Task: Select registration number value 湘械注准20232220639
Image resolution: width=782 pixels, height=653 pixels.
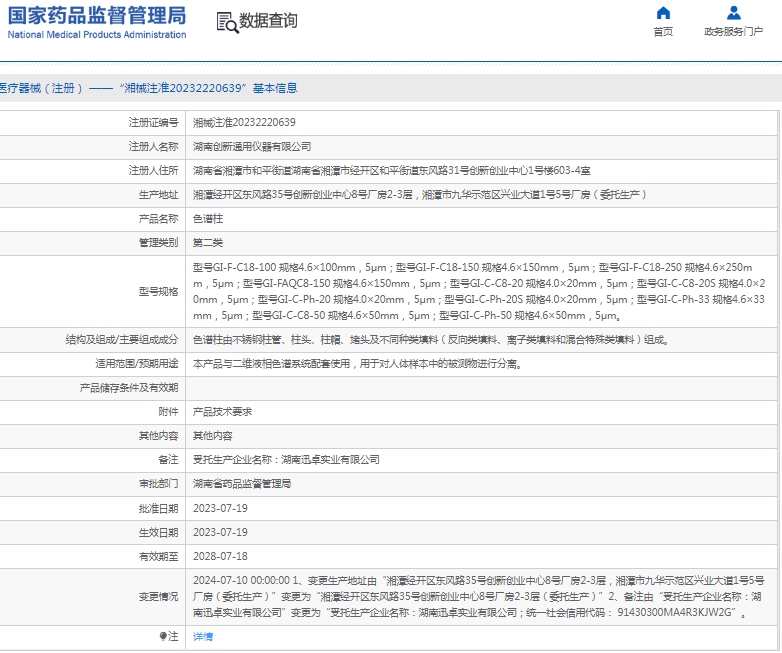Action: point(244,123)
